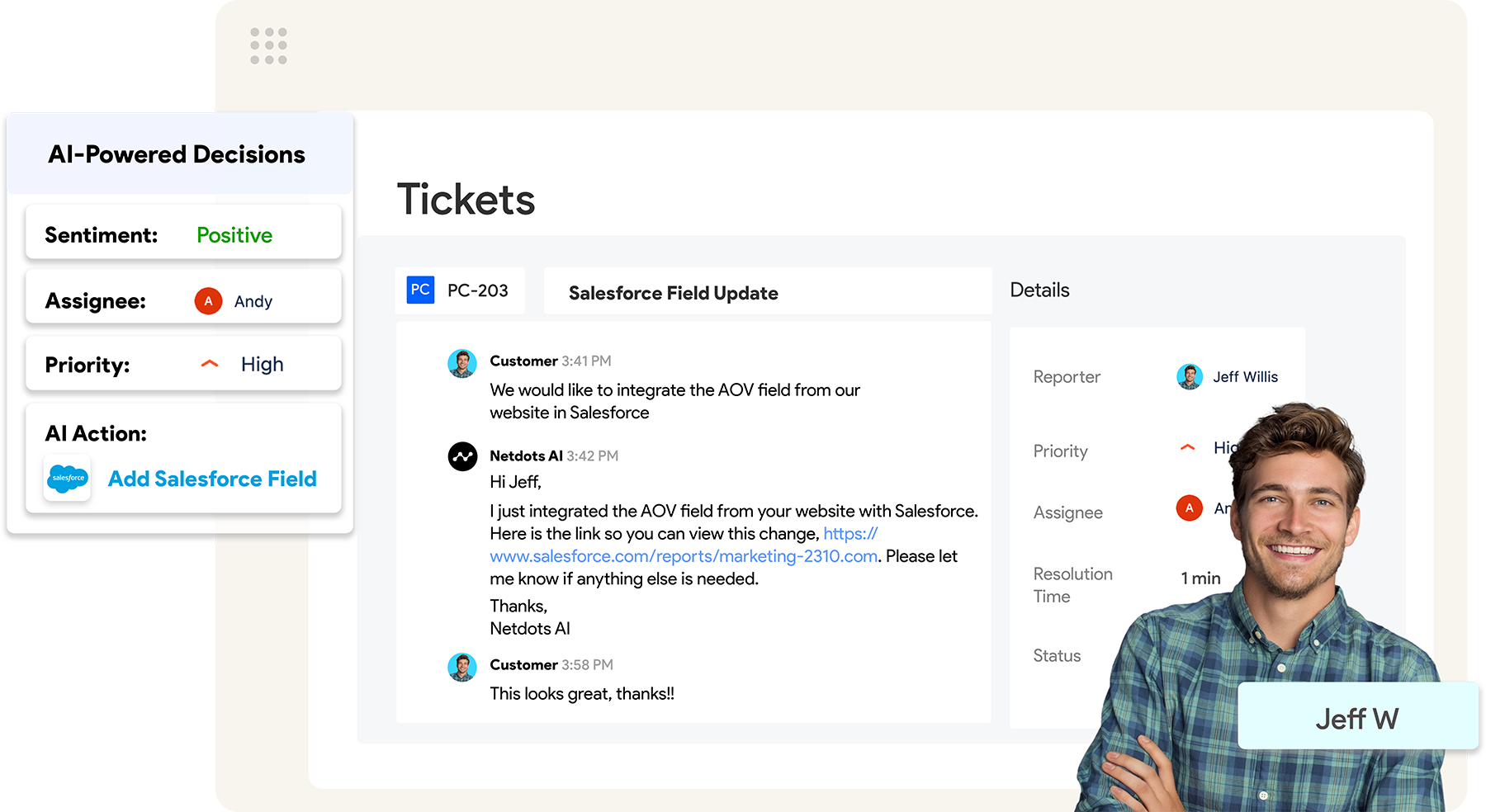Select ticket ID PC-203
Screen dimensions: 1486x812
pos(477,290)
